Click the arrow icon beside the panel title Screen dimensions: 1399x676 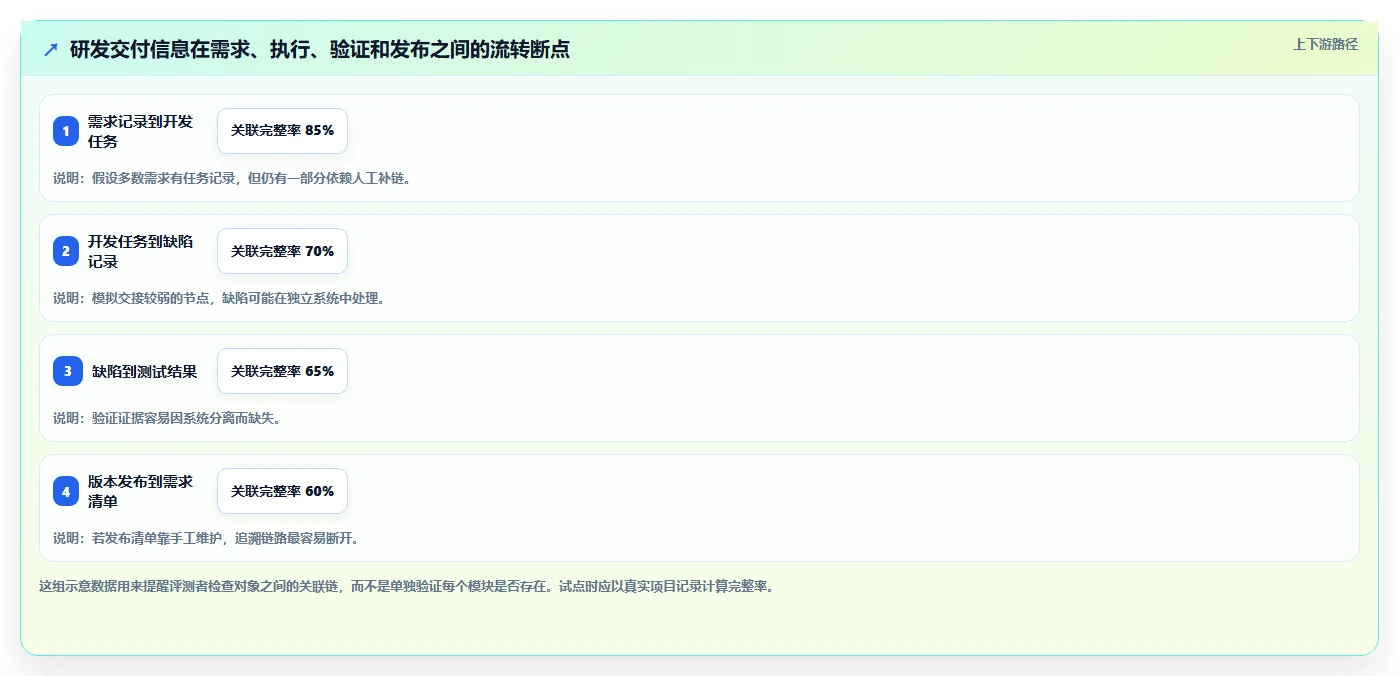(51, 49)
